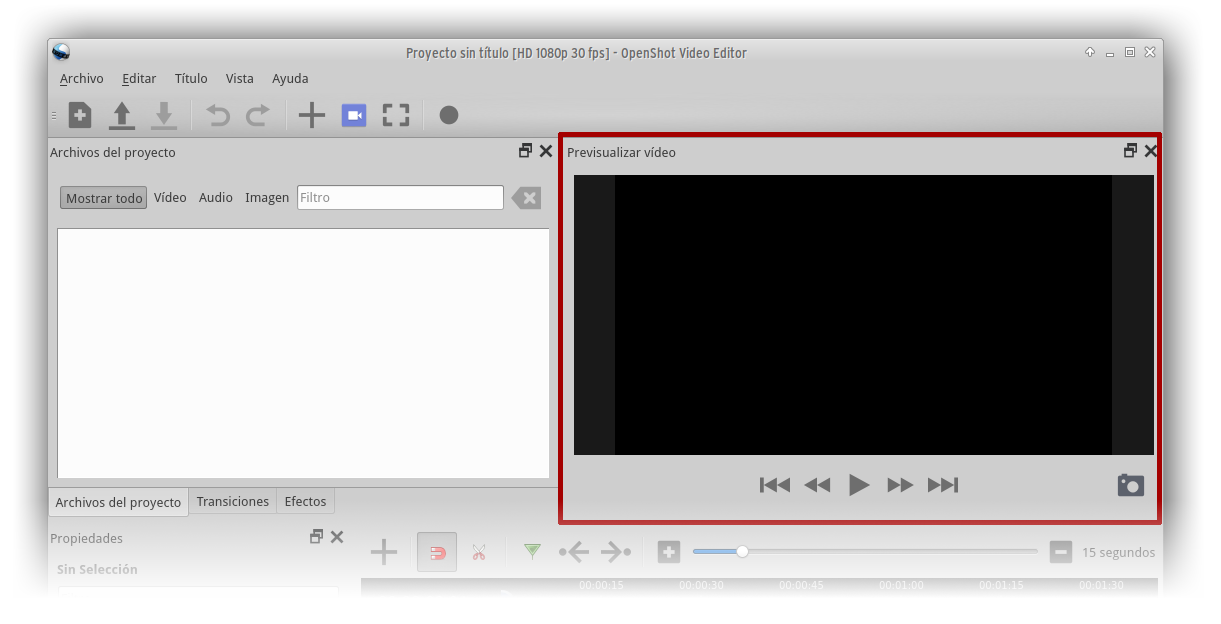
Task: Clear the filter text field
Action: 526,198
